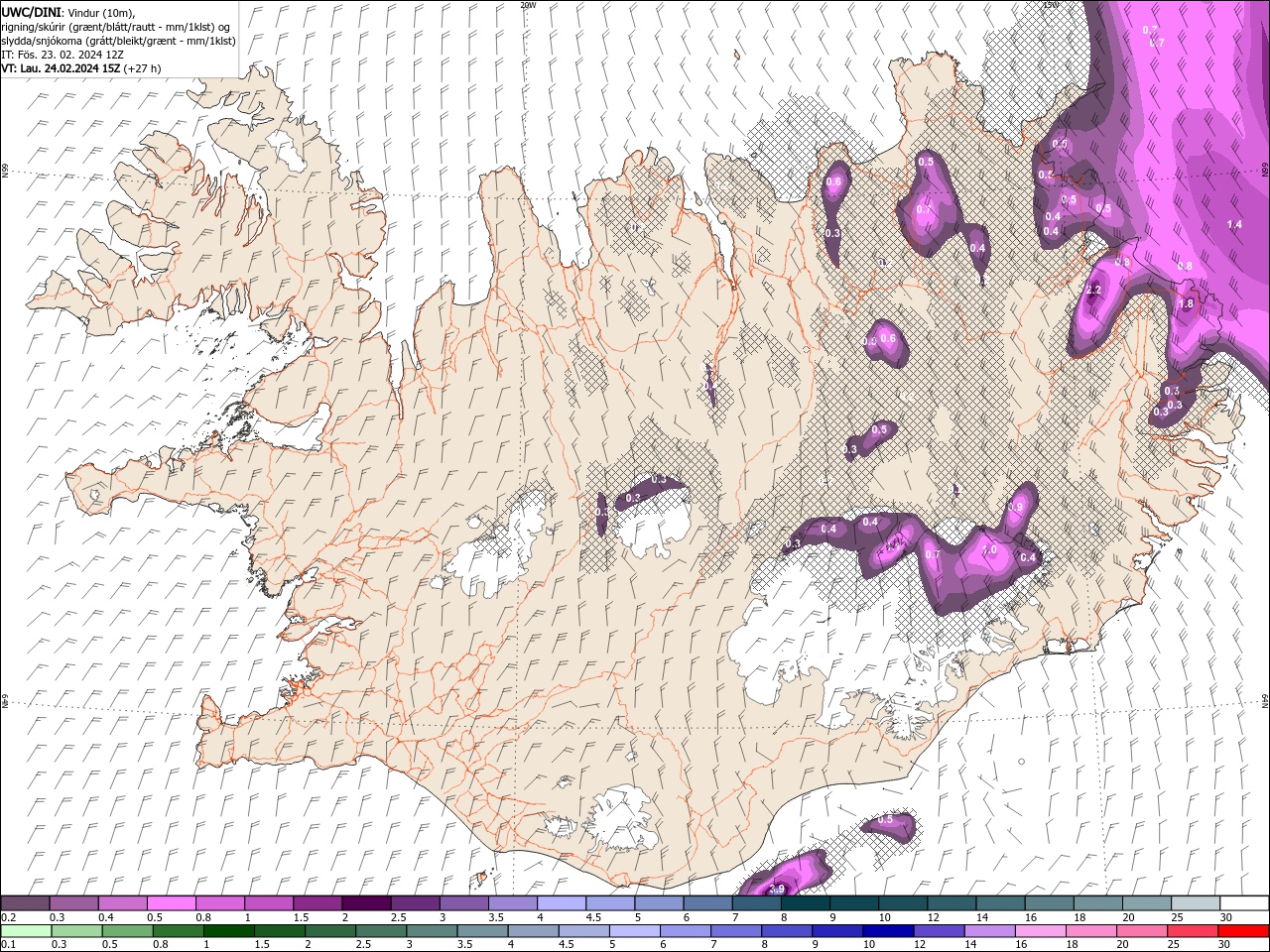The height and width of the screenshot is (952, 1270).
Task: Select the dark teal snow swatch at 8
Action: [805, 903]
